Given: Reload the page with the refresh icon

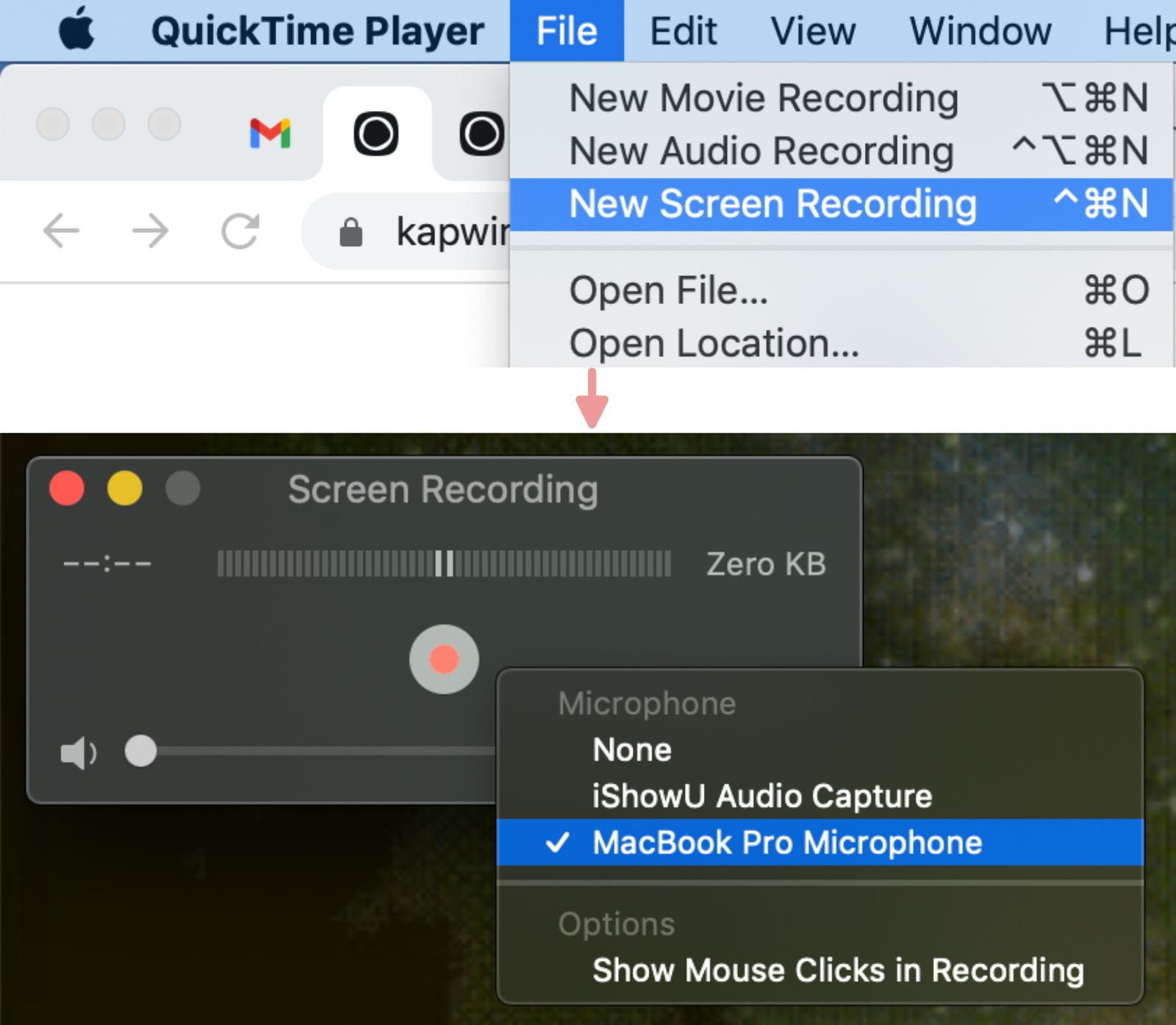Looking at the screenshot, I should (240, 231).
